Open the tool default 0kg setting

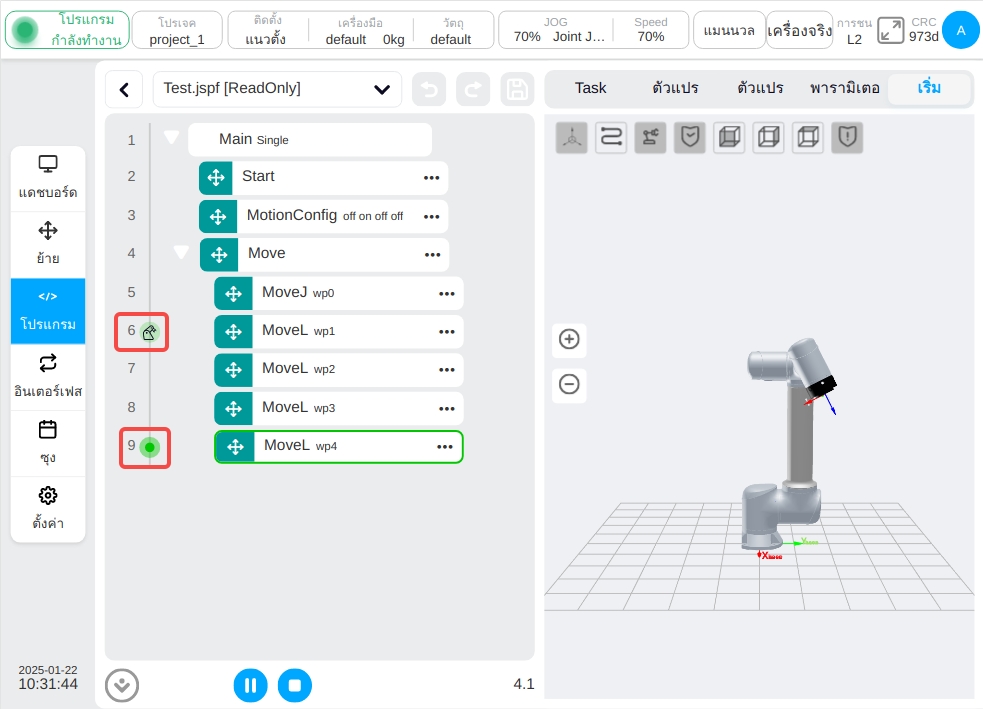pos(364,30)
